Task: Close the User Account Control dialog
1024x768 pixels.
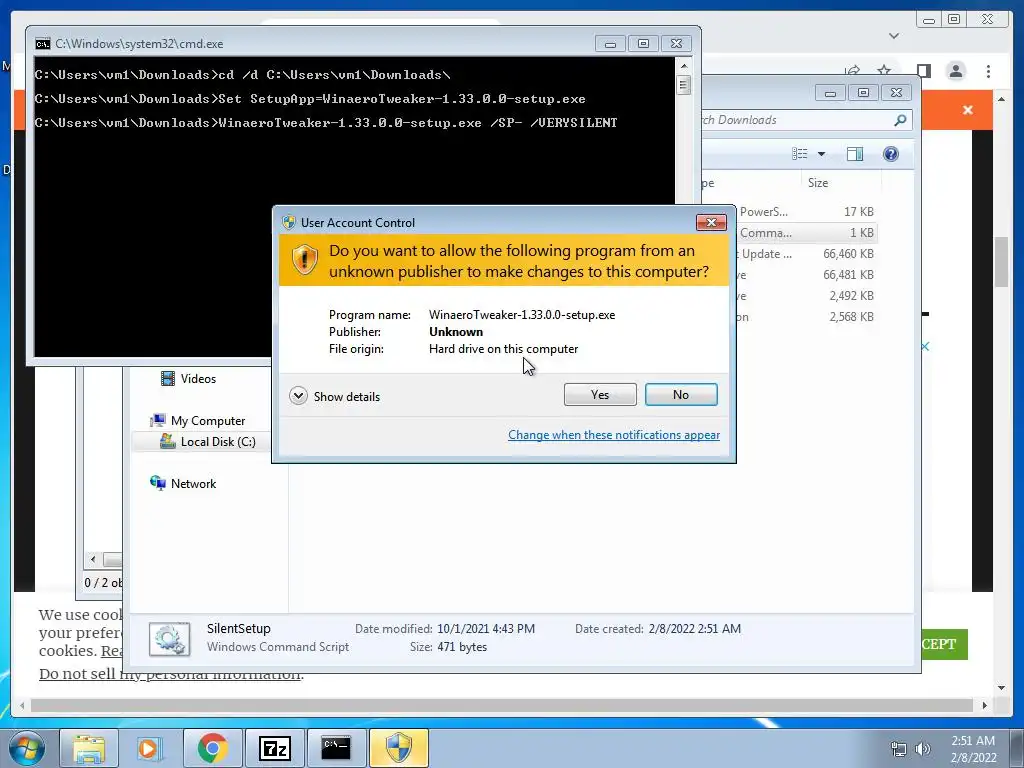Action: pyautogui.click(x=711, y=223)
